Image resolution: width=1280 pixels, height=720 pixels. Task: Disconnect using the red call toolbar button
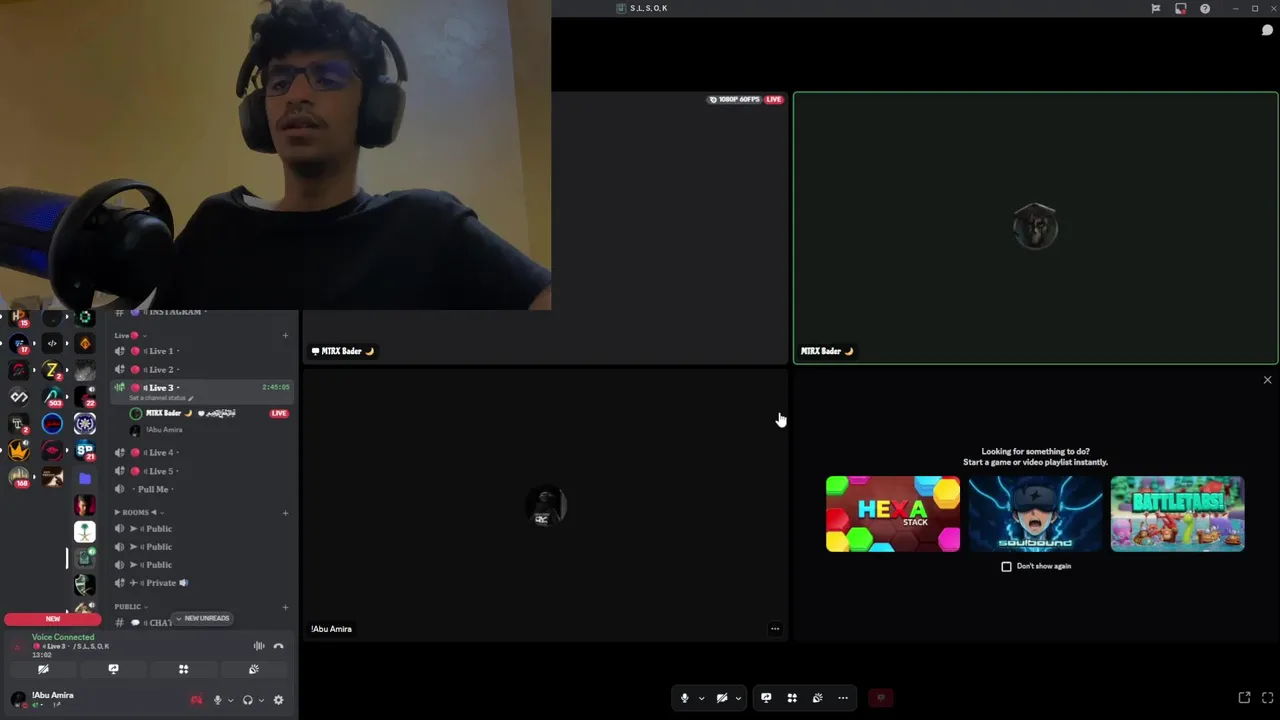pos(881,698)
